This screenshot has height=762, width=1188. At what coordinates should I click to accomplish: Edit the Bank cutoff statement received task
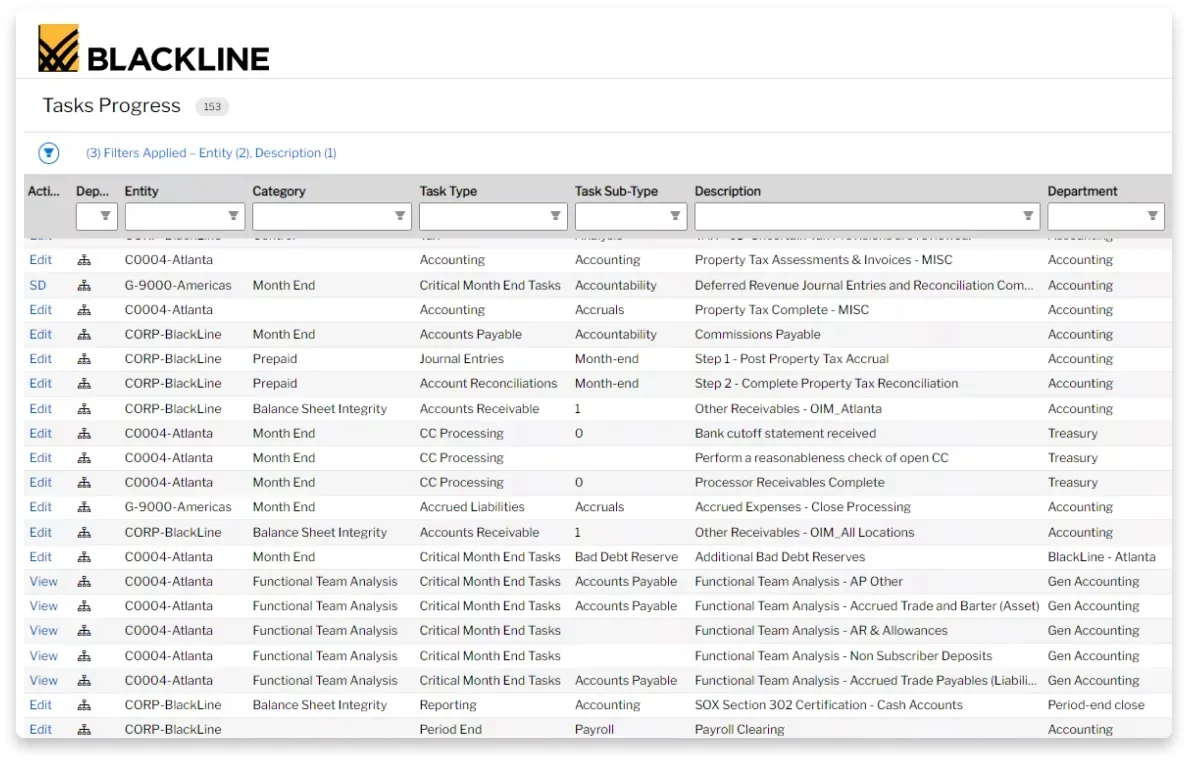40,433
